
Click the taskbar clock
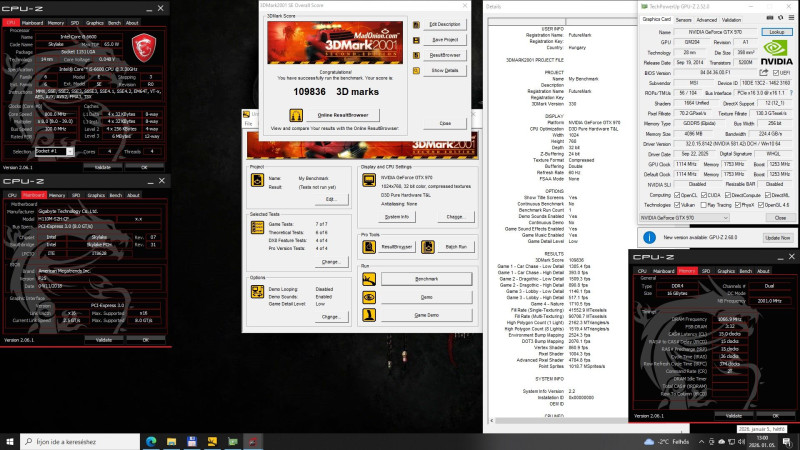762,441
